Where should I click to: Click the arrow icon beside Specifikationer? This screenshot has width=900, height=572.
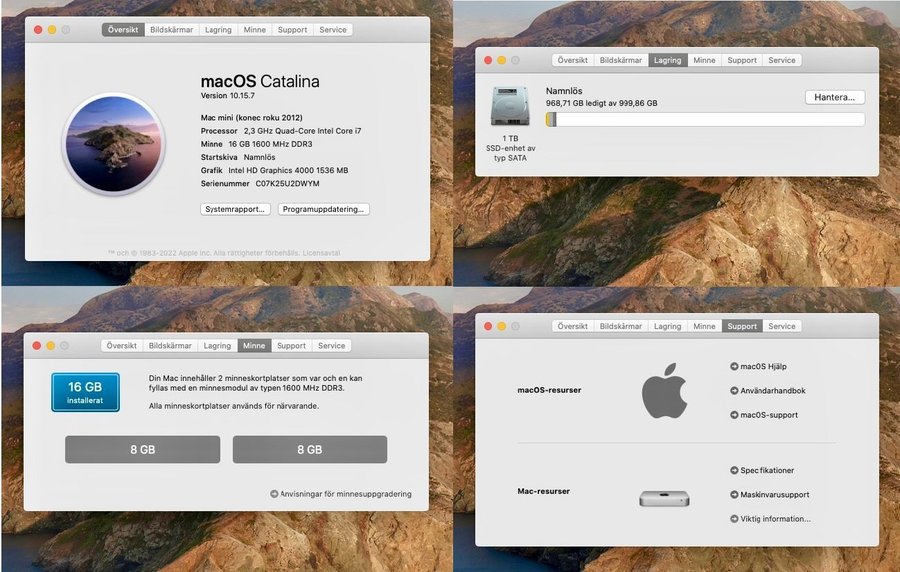coord(734,470)
